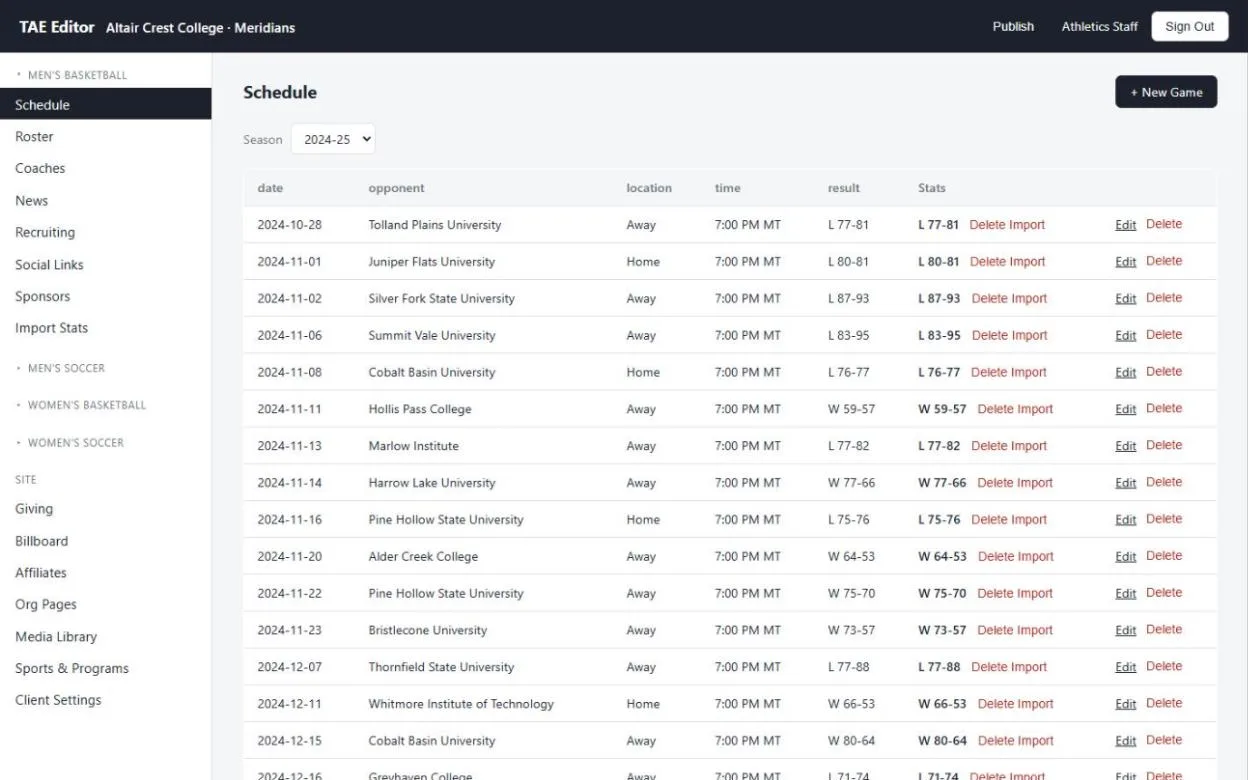Click the opponent column header
Viewport: 1248px width, 780px height.
(x=396, y=188)
